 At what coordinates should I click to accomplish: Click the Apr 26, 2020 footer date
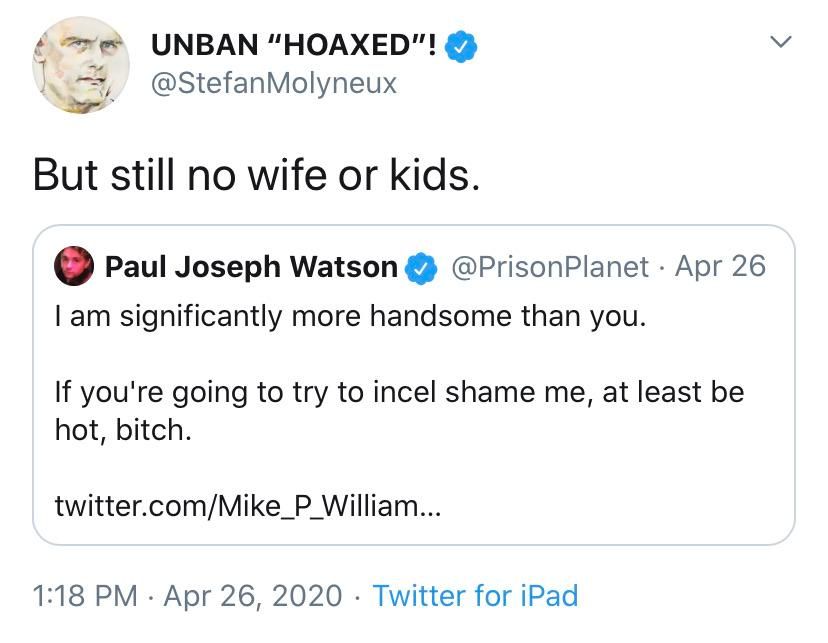coord(255,596)
